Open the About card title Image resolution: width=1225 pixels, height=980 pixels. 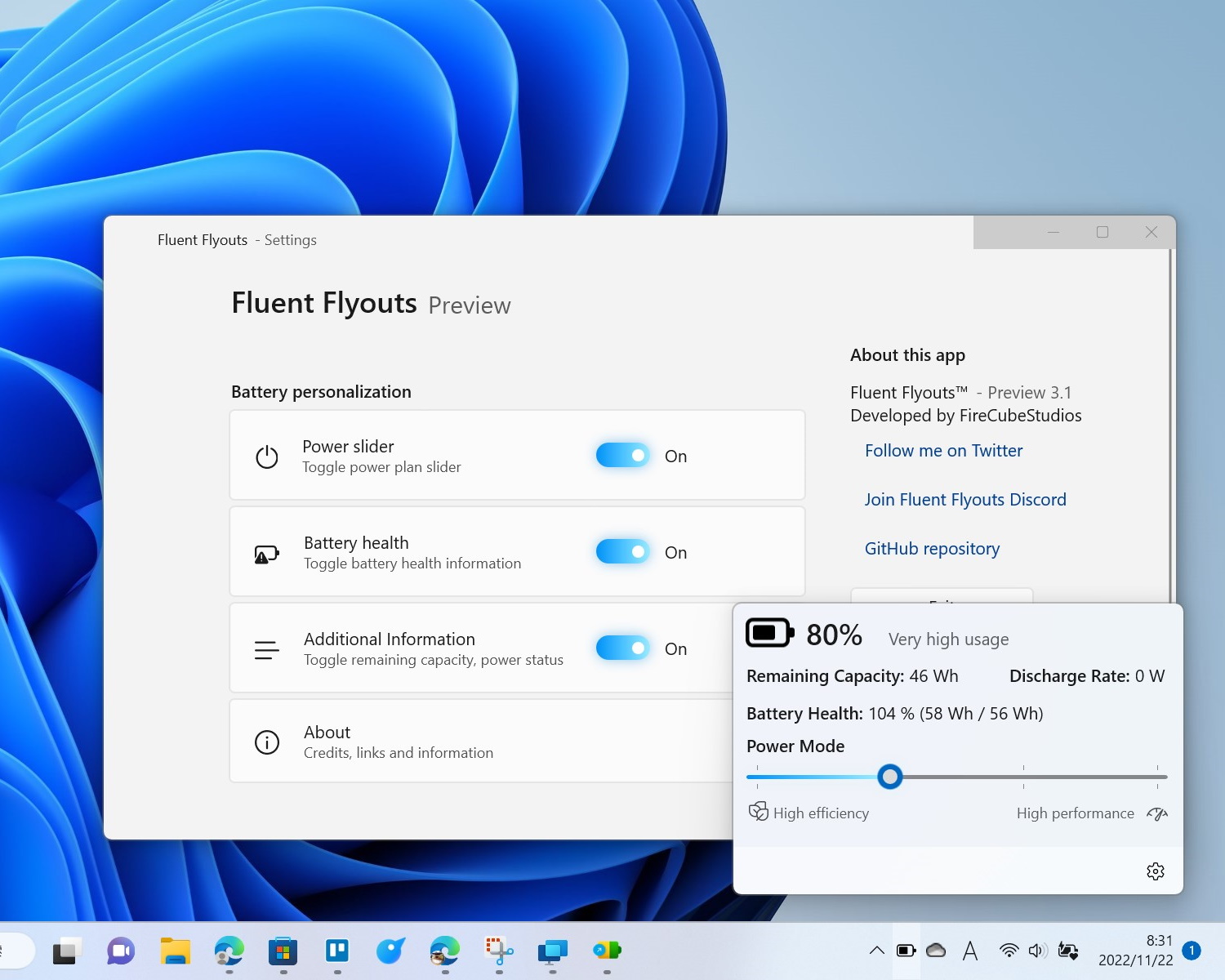[x=327, y=733]
